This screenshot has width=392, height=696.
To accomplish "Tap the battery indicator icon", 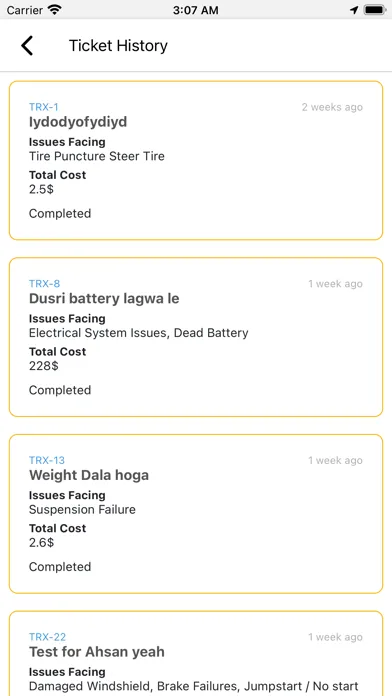I will (373, 10).
